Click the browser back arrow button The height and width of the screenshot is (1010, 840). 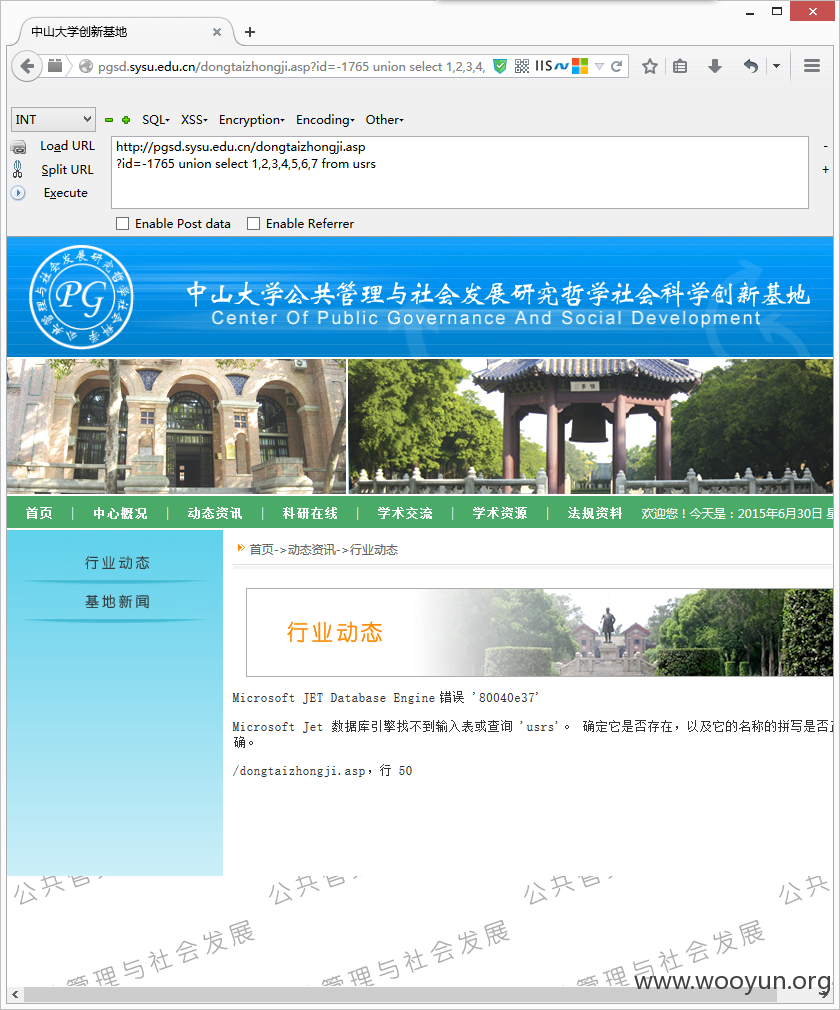(27, 66)
